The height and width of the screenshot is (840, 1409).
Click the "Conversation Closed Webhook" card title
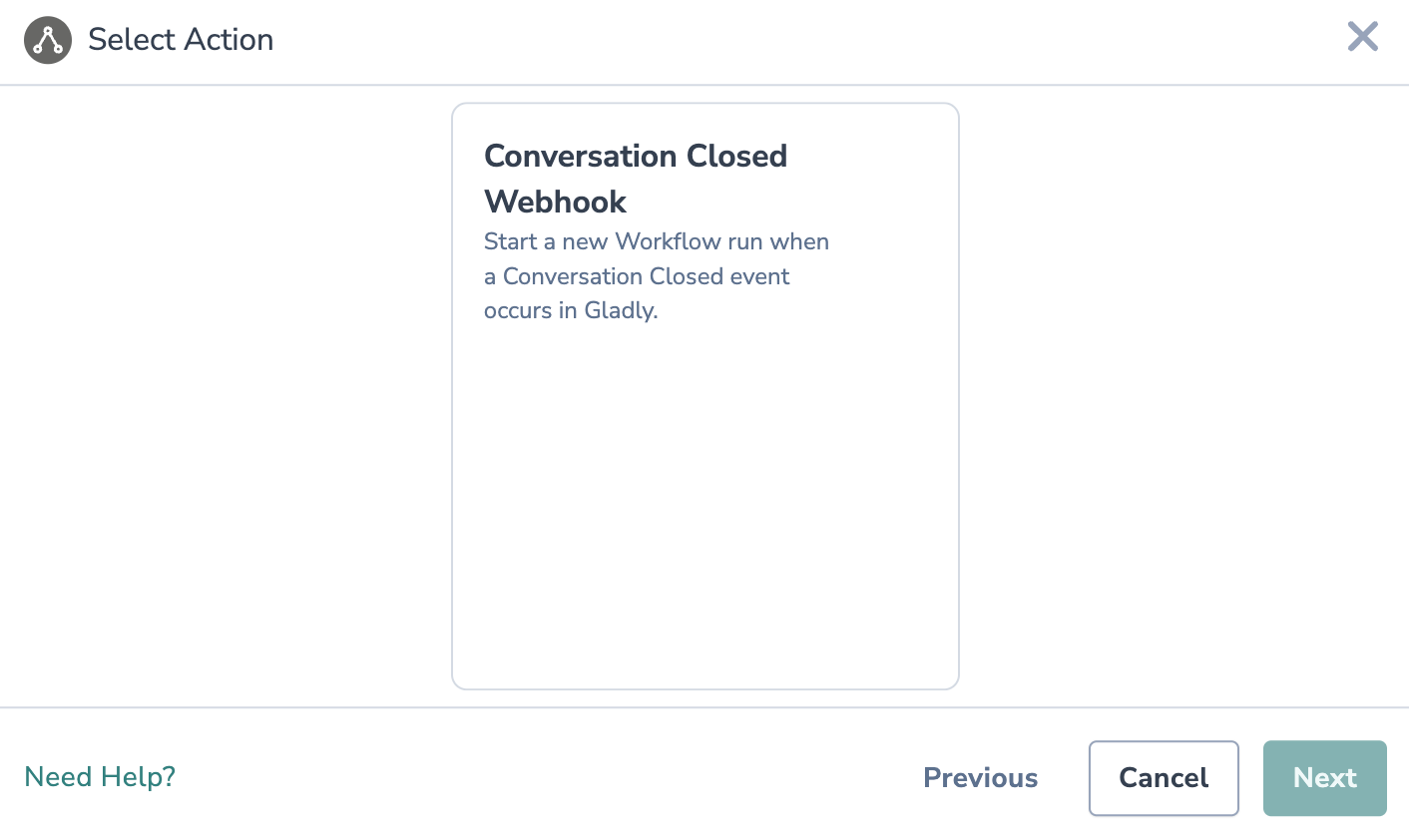[x=635, y=178]
